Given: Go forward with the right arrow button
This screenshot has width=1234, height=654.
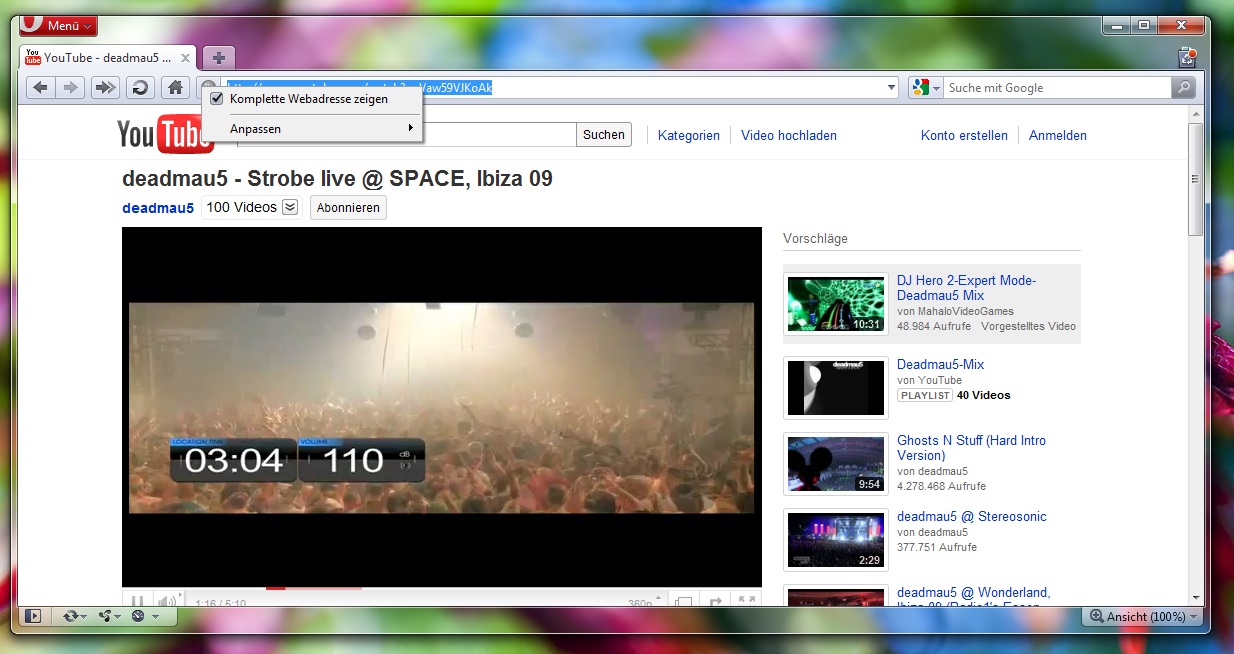Looking at the screenshot, I should click(70, 88).
